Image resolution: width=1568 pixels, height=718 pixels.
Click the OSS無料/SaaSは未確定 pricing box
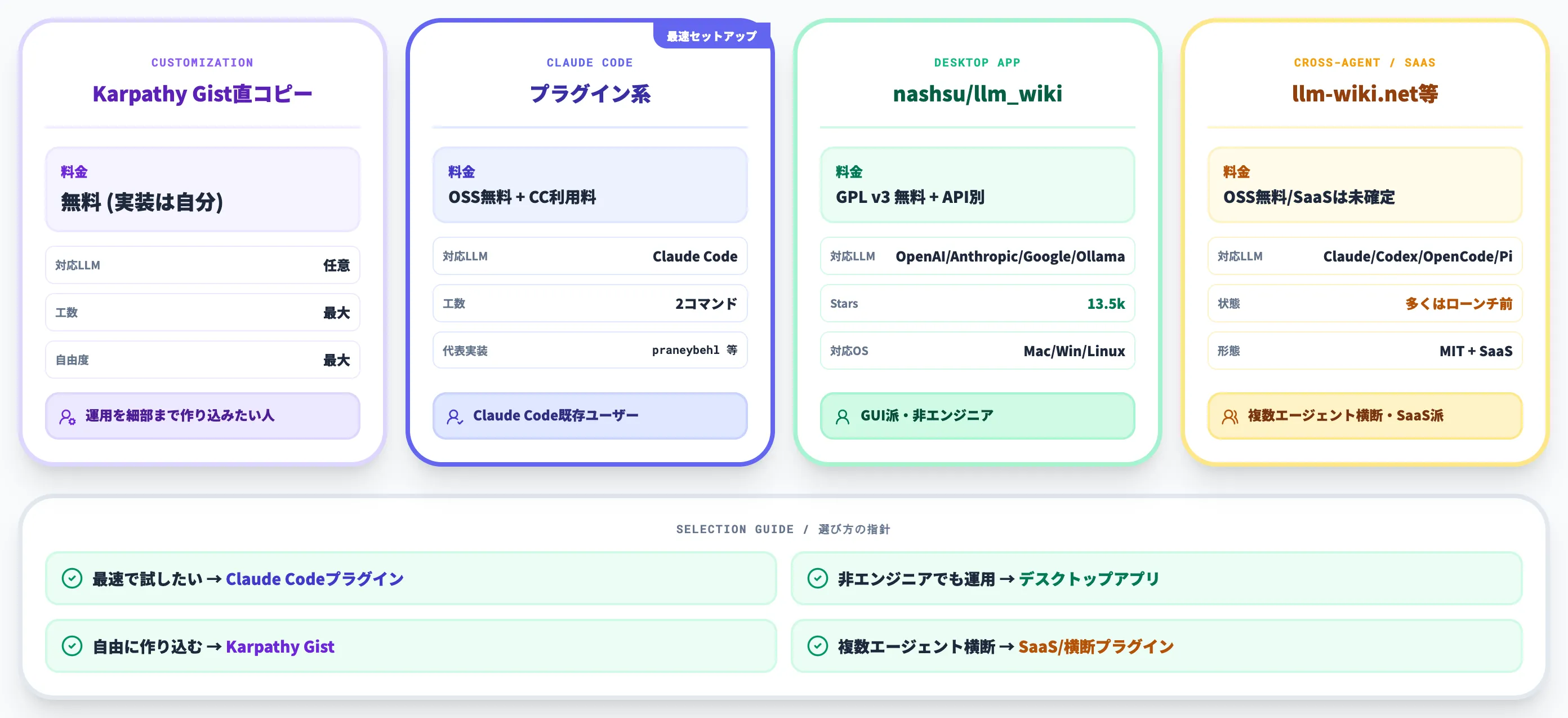[x=1365, y=184]
